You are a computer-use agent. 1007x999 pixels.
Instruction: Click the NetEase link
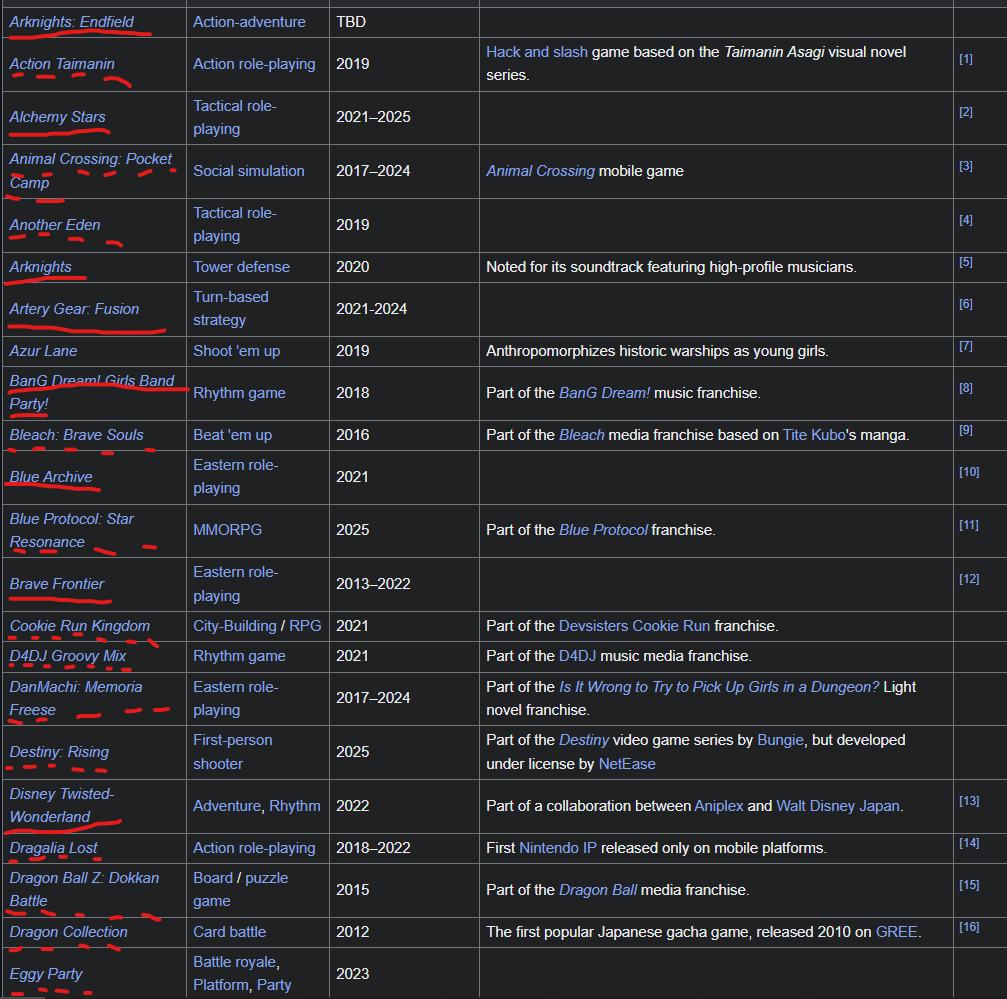point(627,764)
